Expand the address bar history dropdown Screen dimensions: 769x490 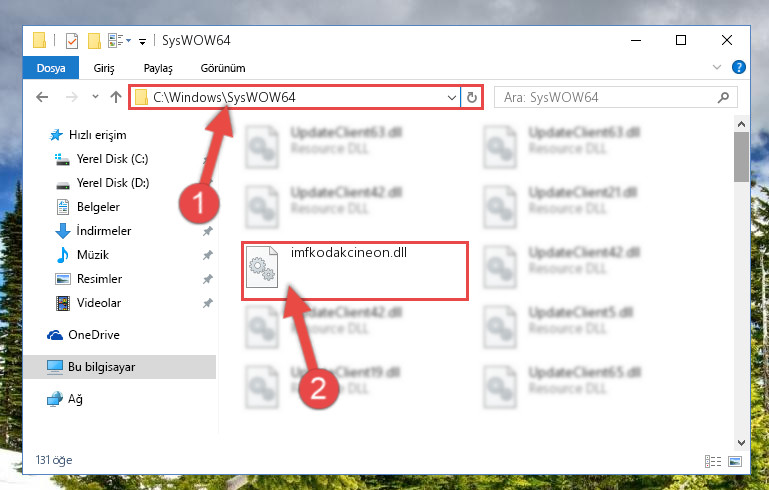[x=452, y=98]
